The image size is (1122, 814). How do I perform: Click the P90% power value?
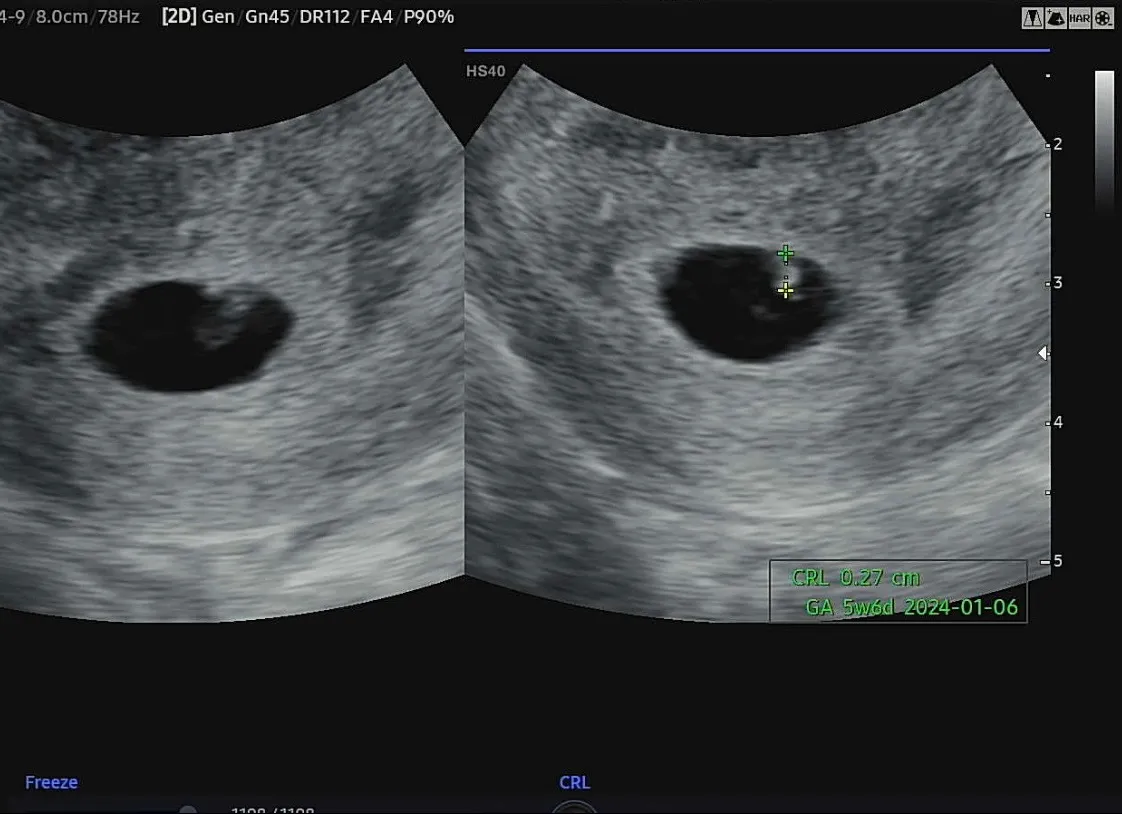click(x=429, y=16)
